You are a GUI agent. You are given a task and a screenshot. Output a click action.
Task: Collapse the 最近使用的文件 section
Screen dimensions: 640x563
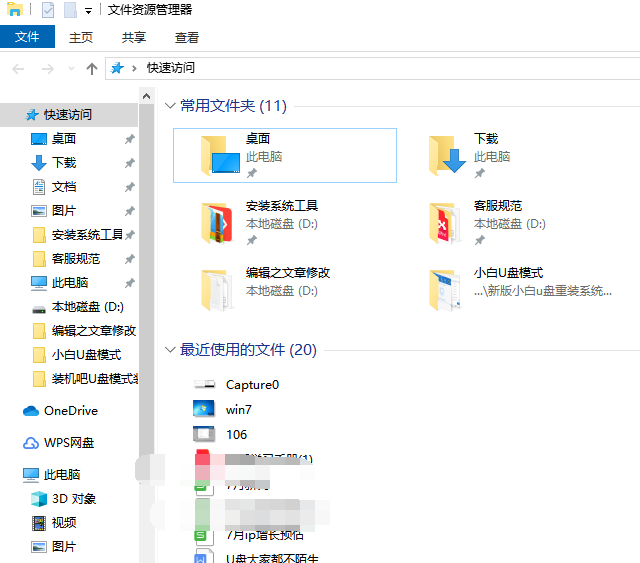(169, 350)
